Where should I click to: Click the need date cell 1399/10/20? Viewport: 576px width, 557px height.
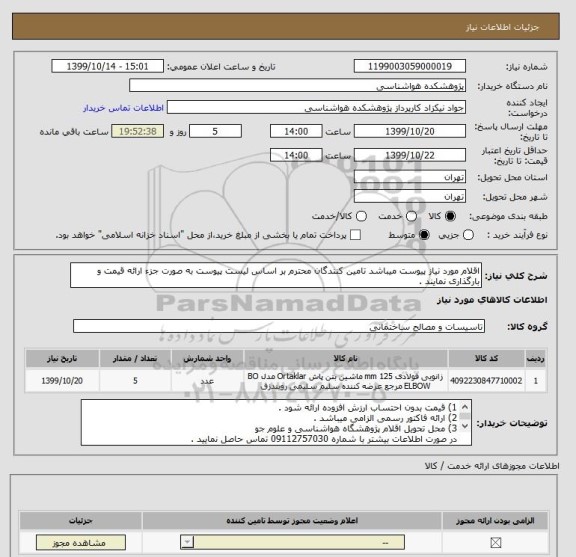click(x=62, y=381)
